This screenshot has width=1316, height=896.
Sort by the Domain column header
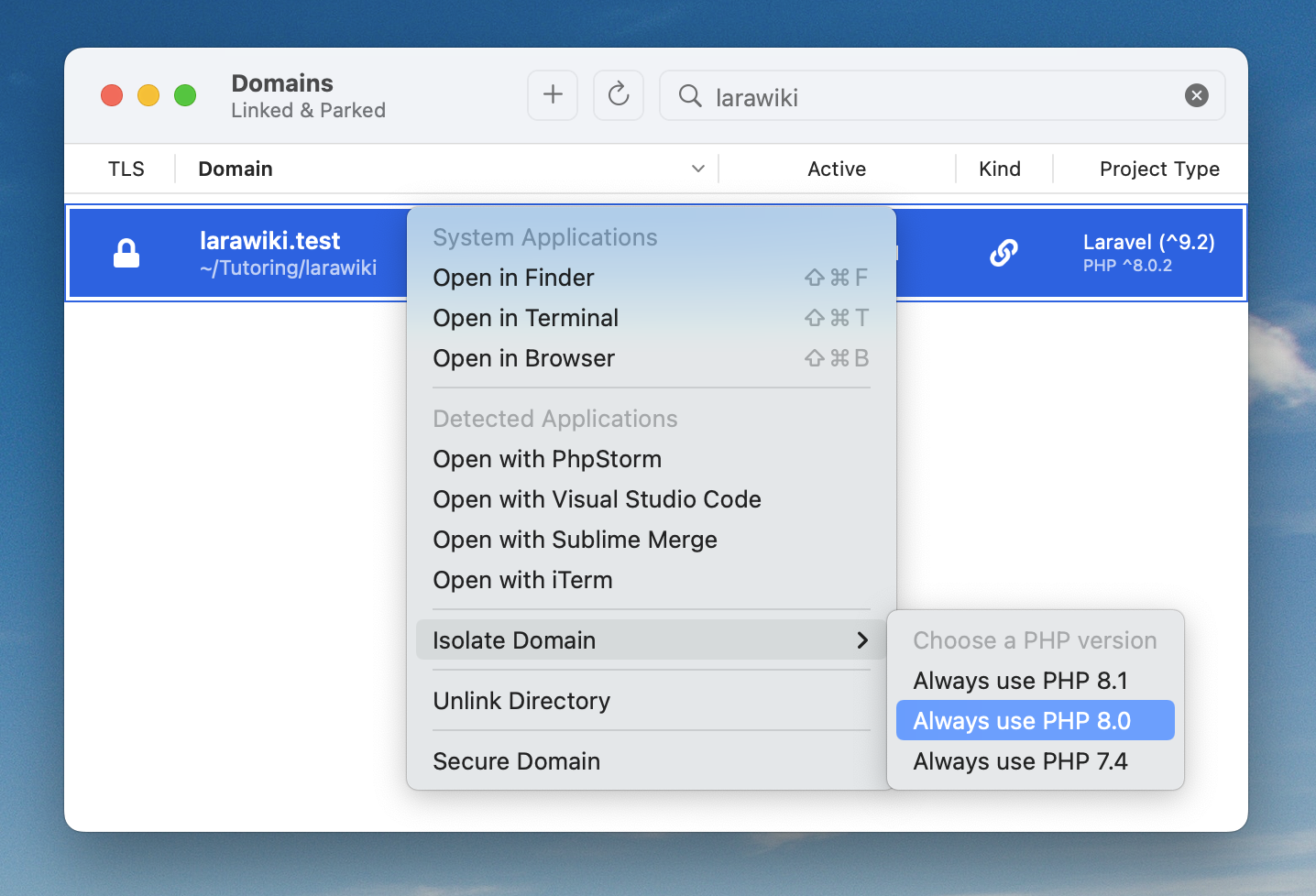pyautogui.click(x=236, y=169)
